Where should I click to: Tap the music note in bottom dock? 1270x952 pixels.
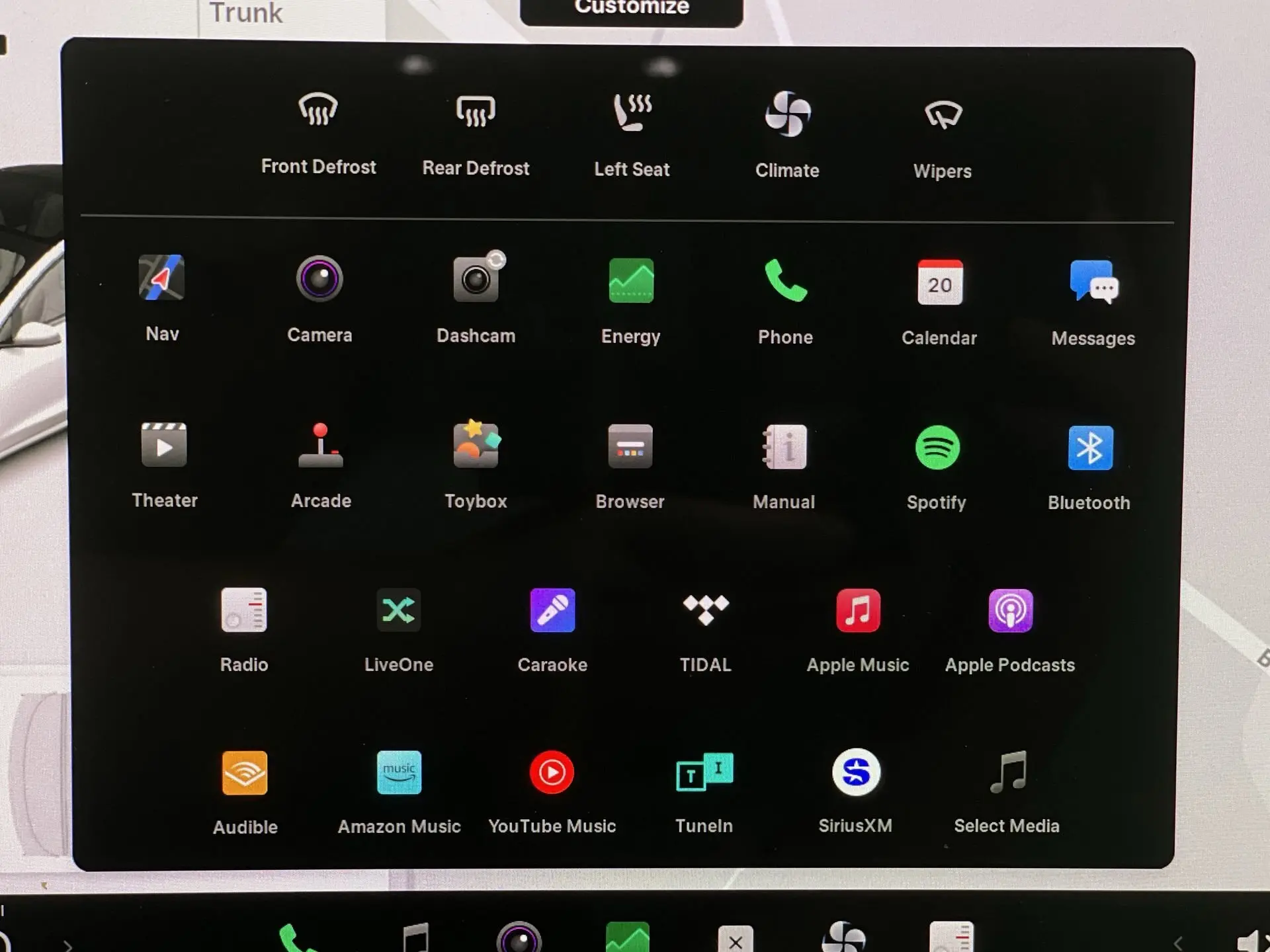(x=417, y=937)
